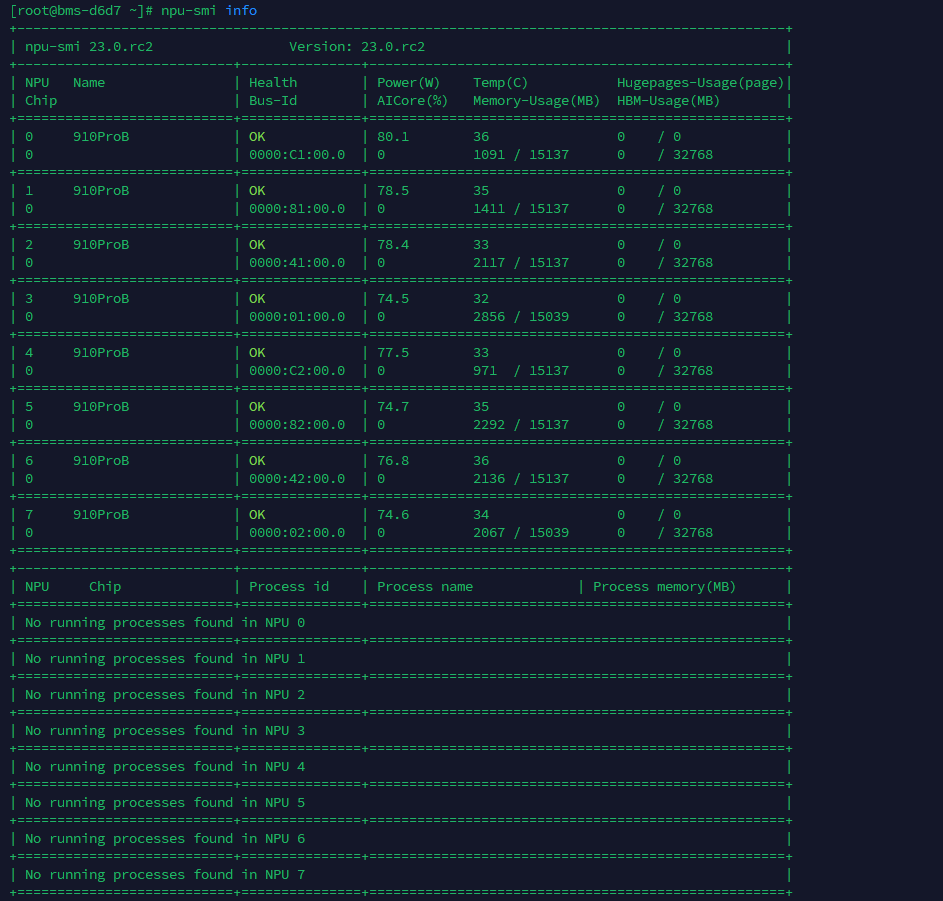Select 'No running processes found in NPU 7'
Viewport: 943px width, 901px height.
tap(165, 875)
